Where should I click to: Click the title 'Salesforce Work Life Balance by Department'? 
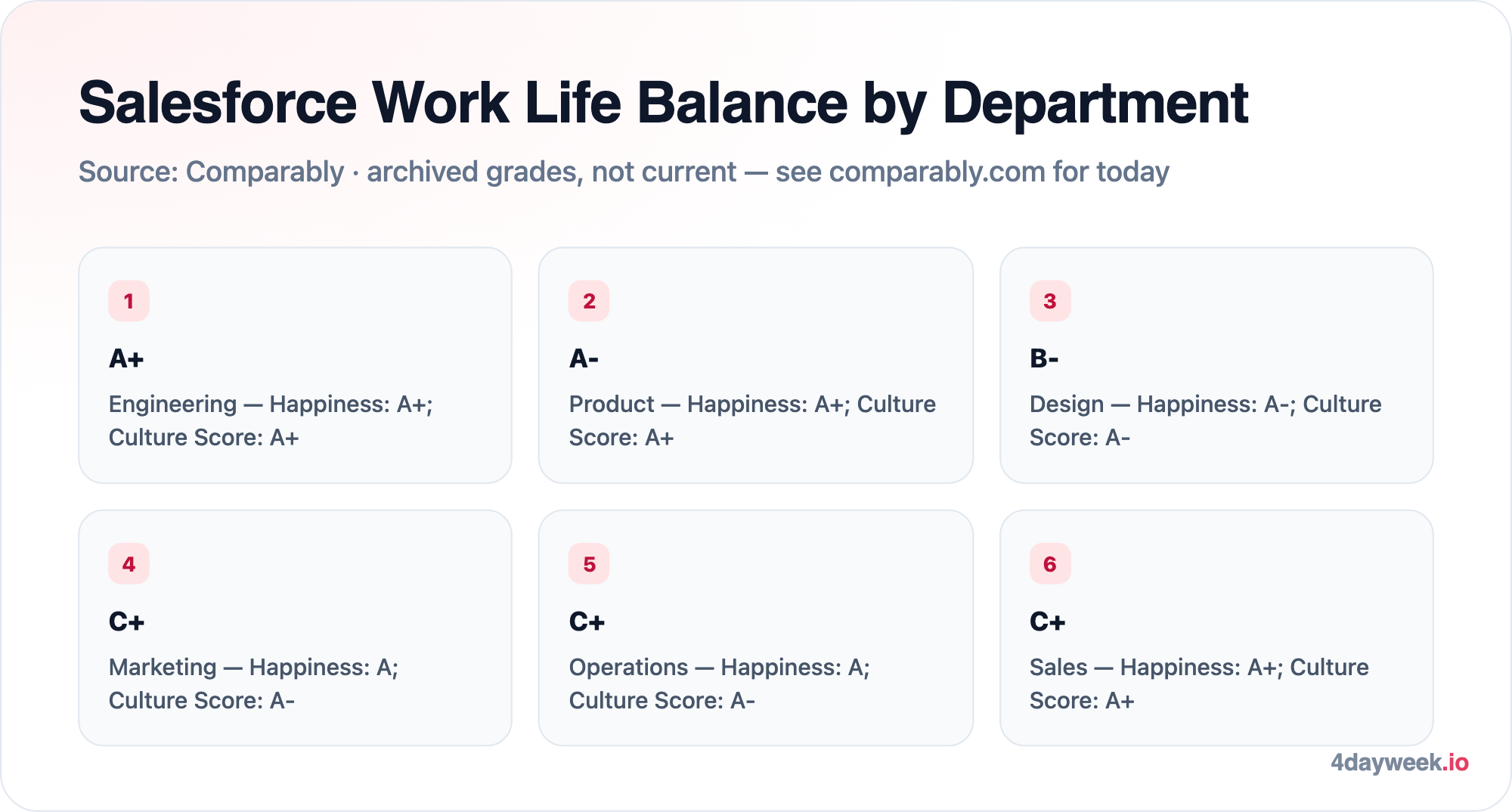point(663,104)
